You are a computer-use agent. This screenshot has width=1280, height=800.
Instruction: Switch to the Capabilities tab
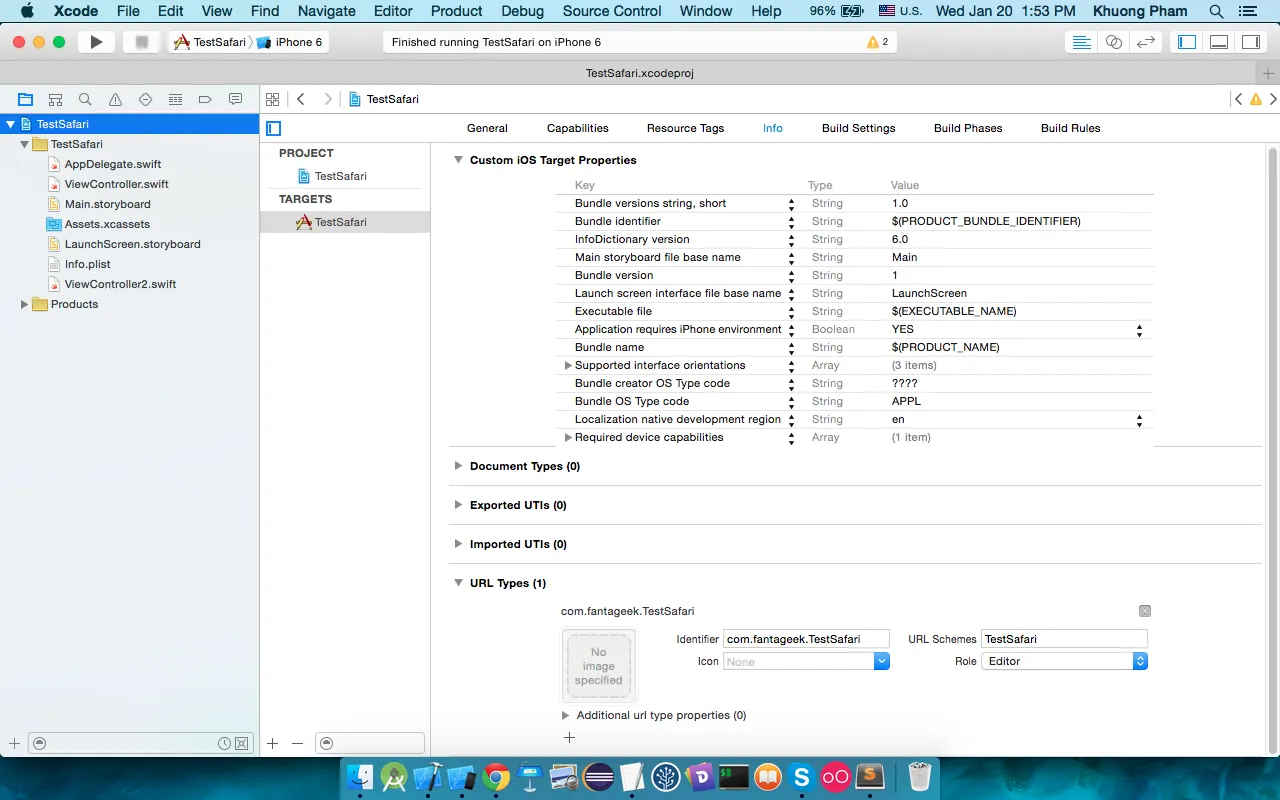coord(578,128)
